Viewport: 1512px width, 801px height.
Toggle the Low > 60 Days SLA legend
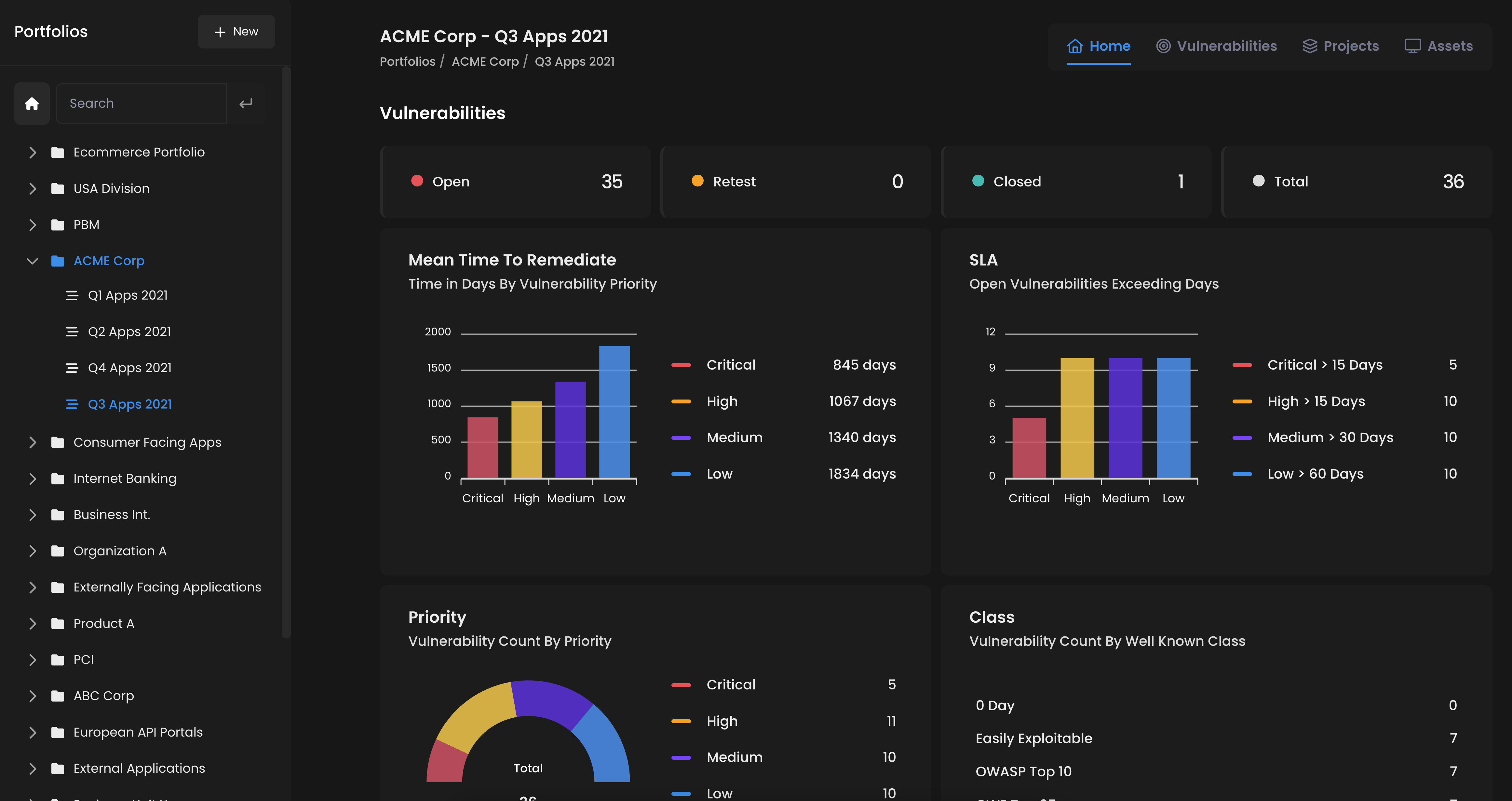pos(1315,473)
